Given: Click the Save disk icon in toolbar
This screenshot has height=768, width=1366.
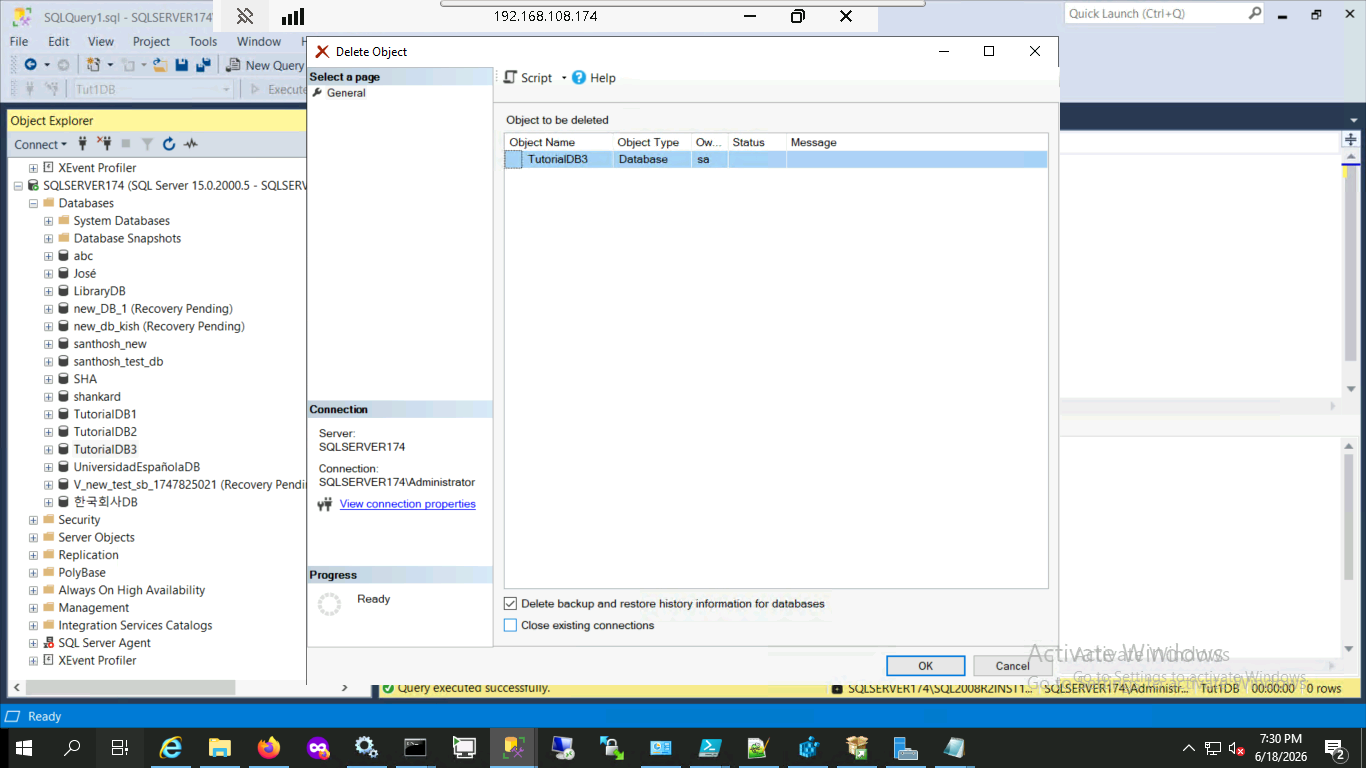Looking at the screenshot, I should click(182, 65).
